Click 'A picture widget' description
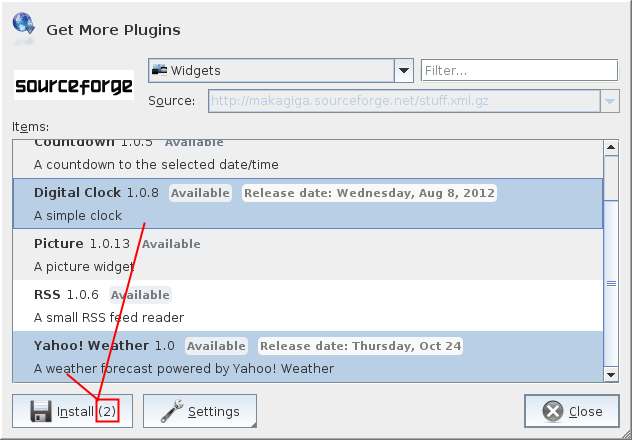Viewport: 632px width, 440px height. pyautogui.click(x=84, y=267)
